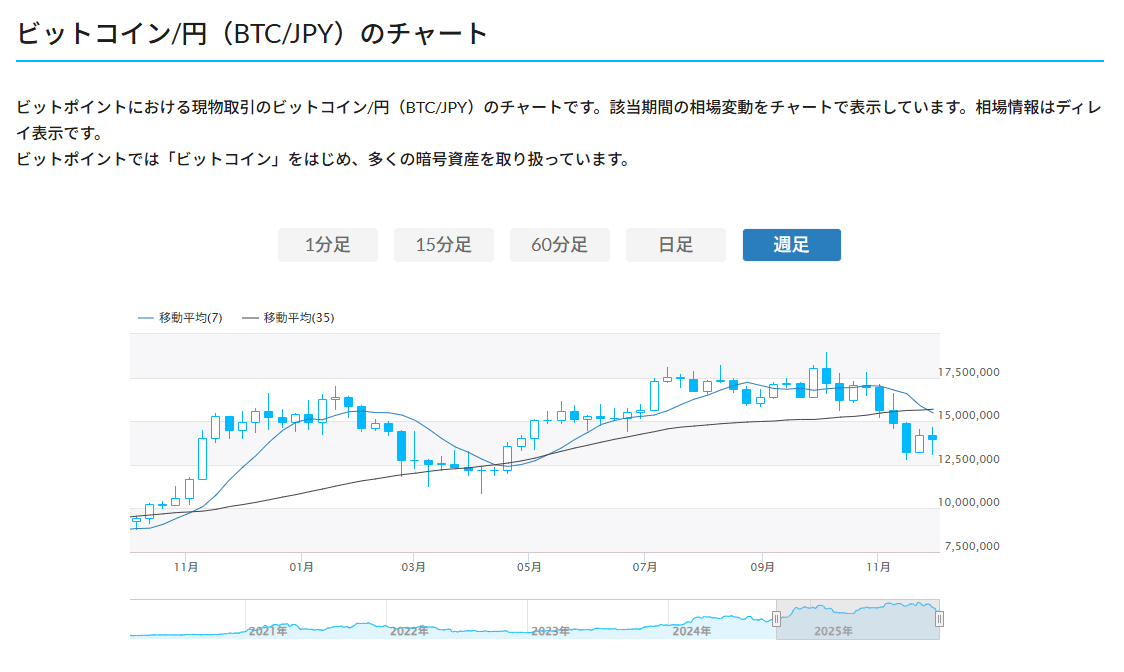
Task: Toggle visibility of 移動平均(7) line
Action: (190, 316)
